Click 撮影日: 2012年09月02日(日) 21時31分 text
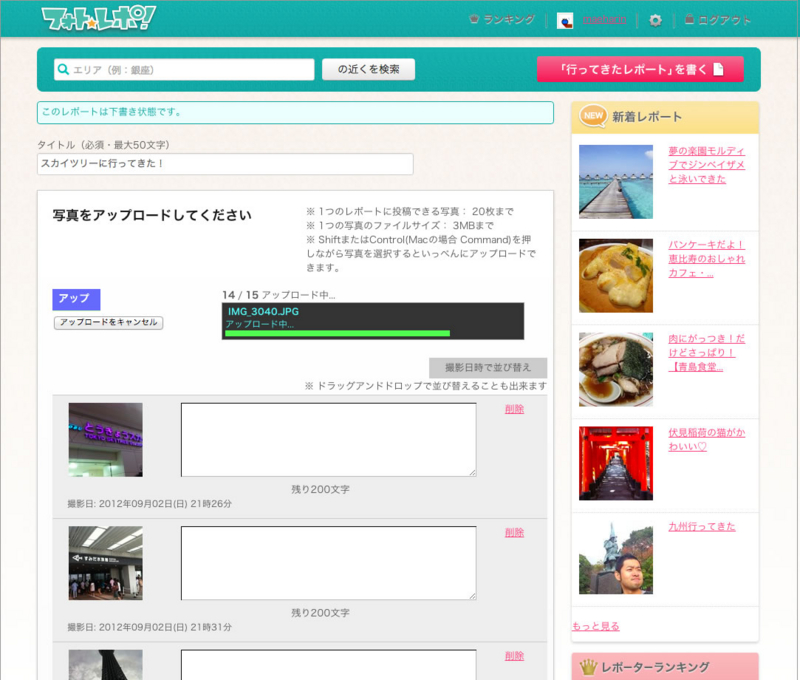Screen dimensions: 800x680 point(149,627)
